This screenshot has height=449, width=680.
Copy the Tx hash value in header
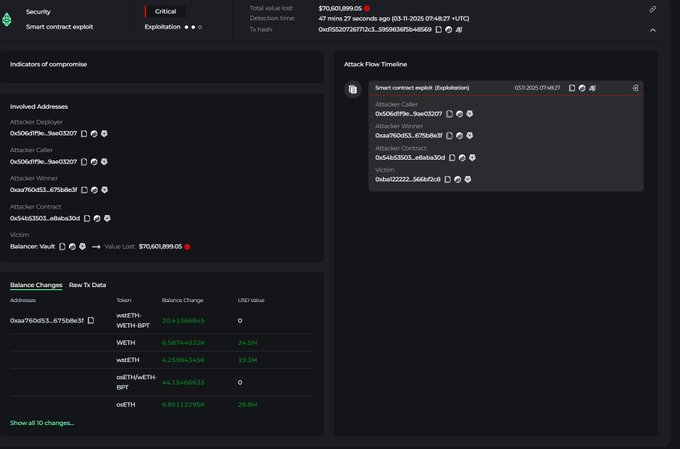(x=438, y=29)
